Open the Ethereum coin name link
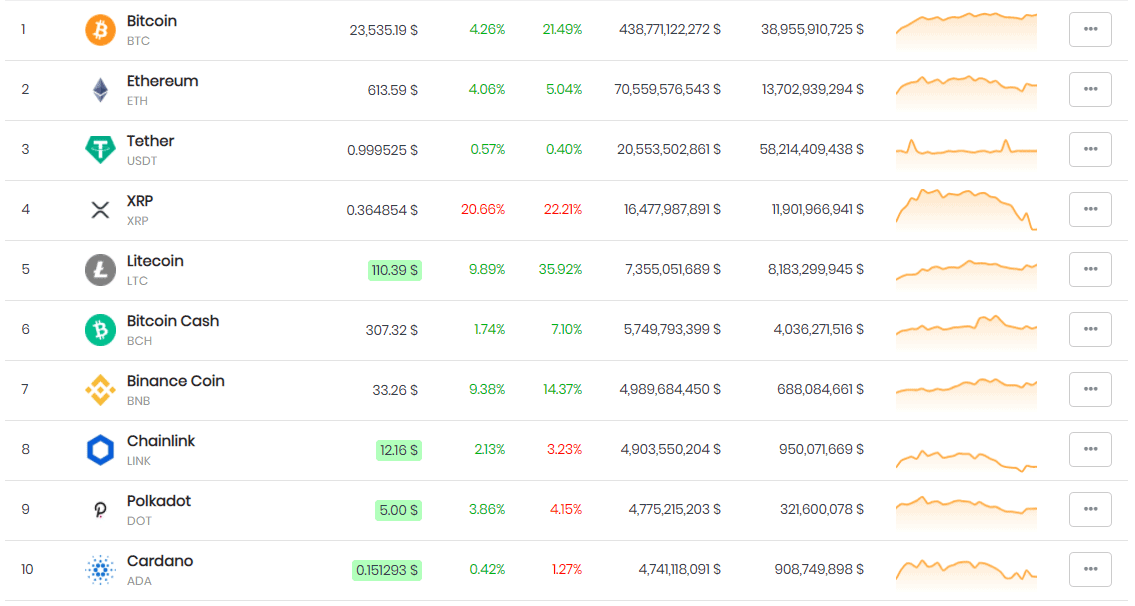 162,81
